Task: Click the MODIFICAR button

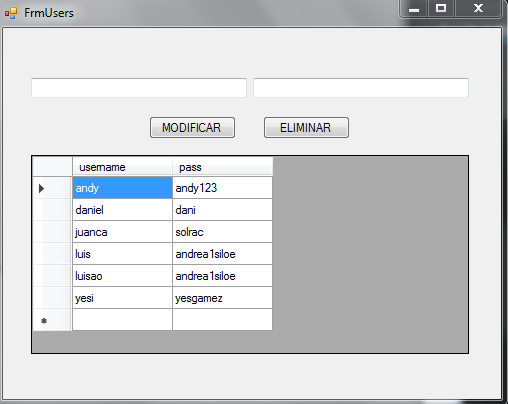Action: pyautogui.click(x=192, y=127)
